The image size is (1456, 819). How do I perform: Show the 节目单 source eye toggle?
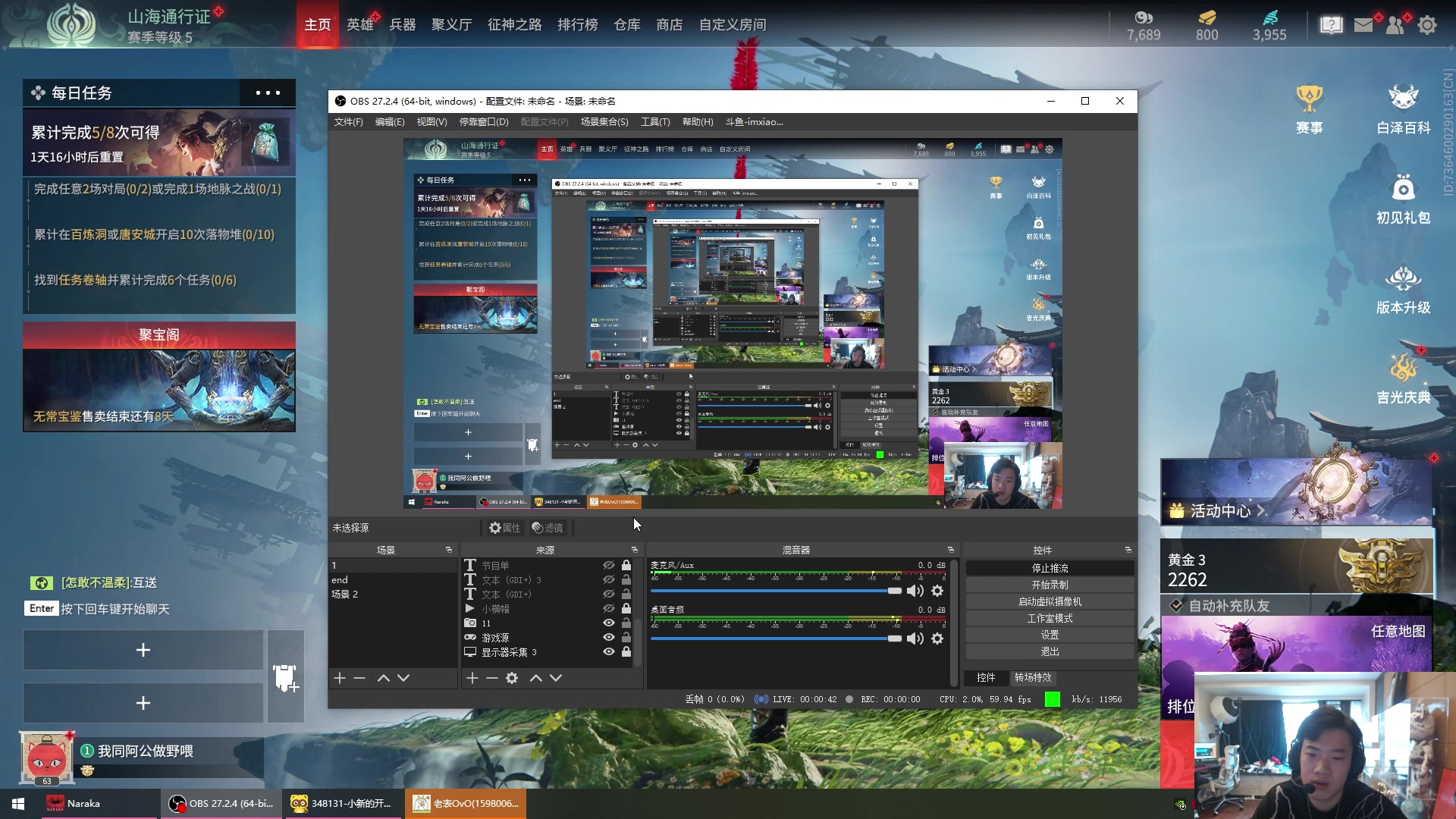pos(608,566)
